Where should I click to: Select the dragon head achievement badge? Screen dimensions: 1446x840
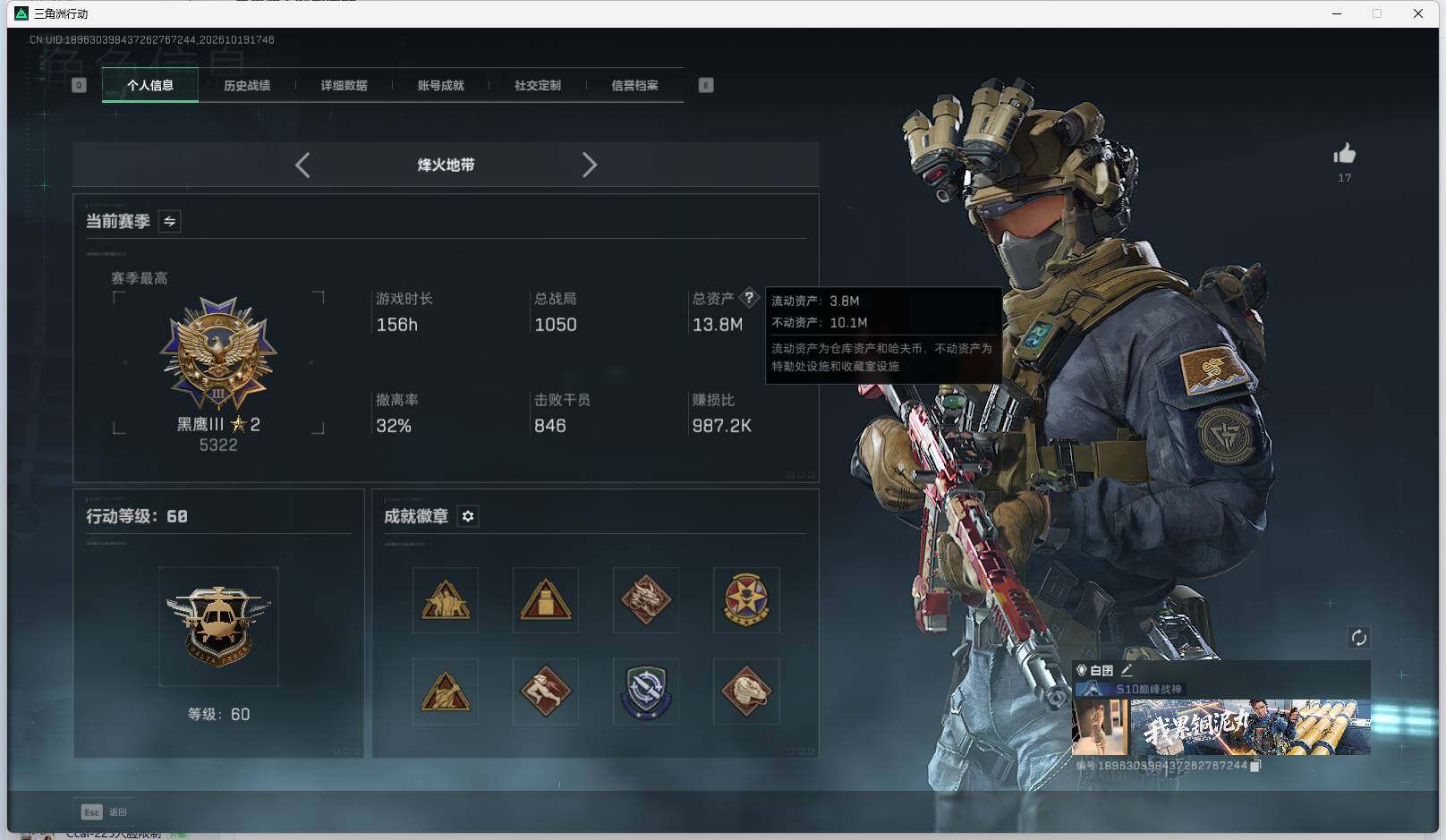[x=646, y=600]
